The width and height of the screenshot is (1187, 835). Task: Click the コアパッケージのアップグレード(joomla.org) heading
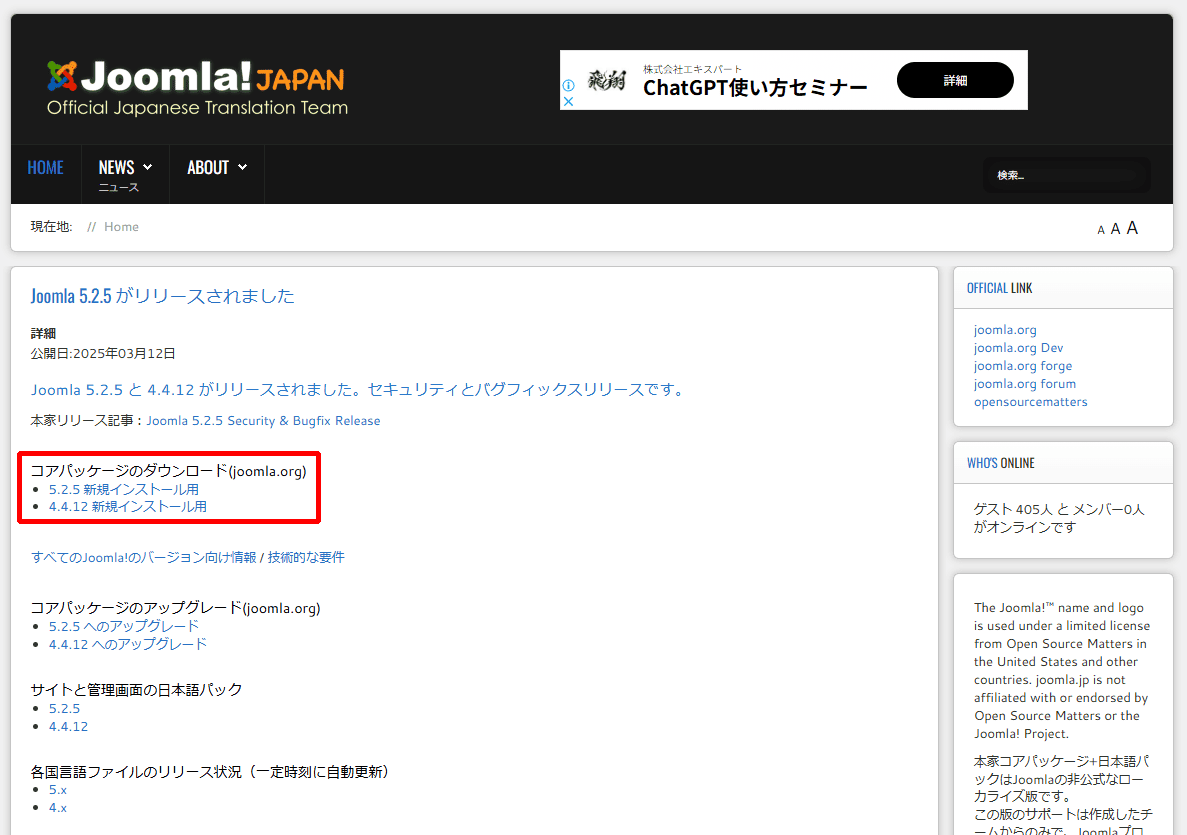pos(175,608)
